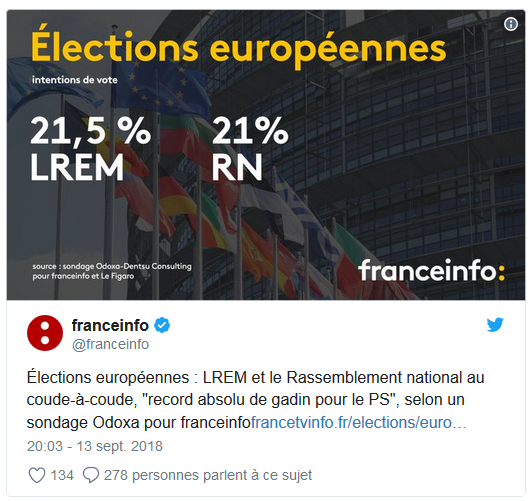The image size is (531, 501).
Task: Click the 134 likes count
Action: click(x=62, y=475)
